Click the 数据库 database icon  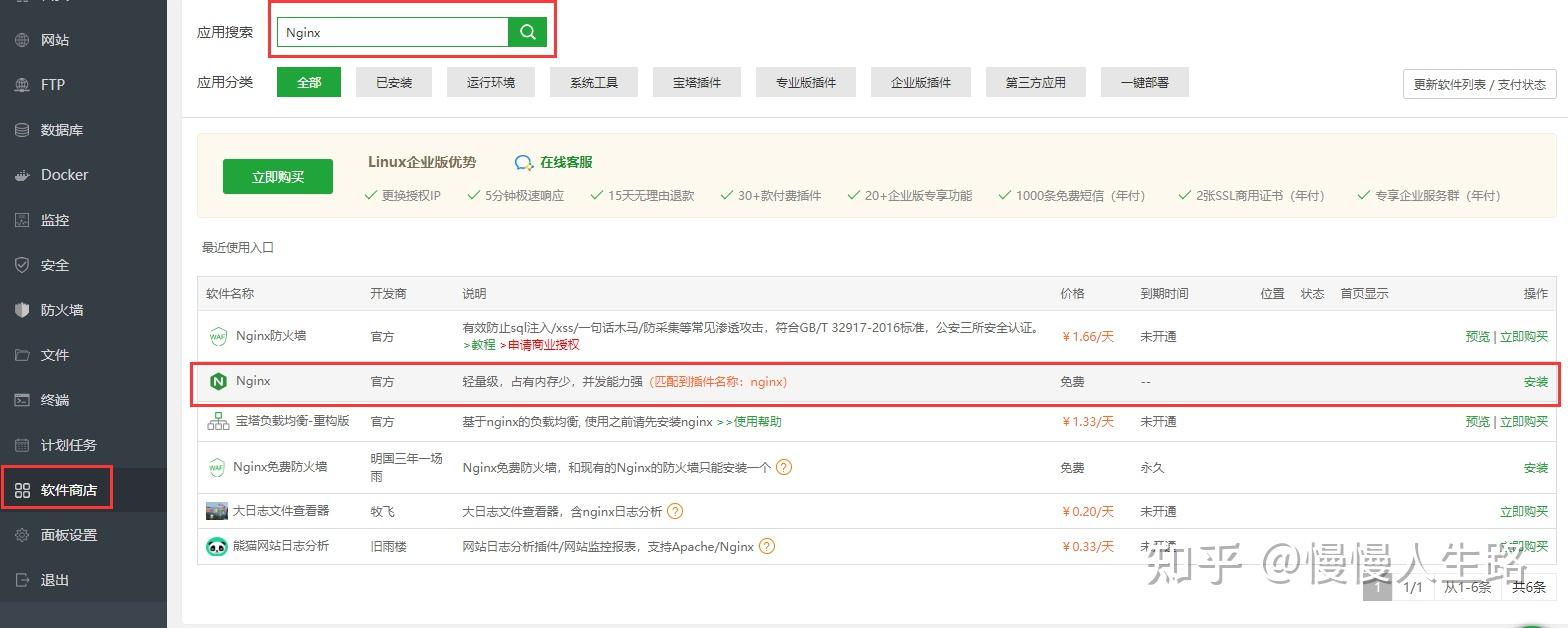click(x=22, y=130)
